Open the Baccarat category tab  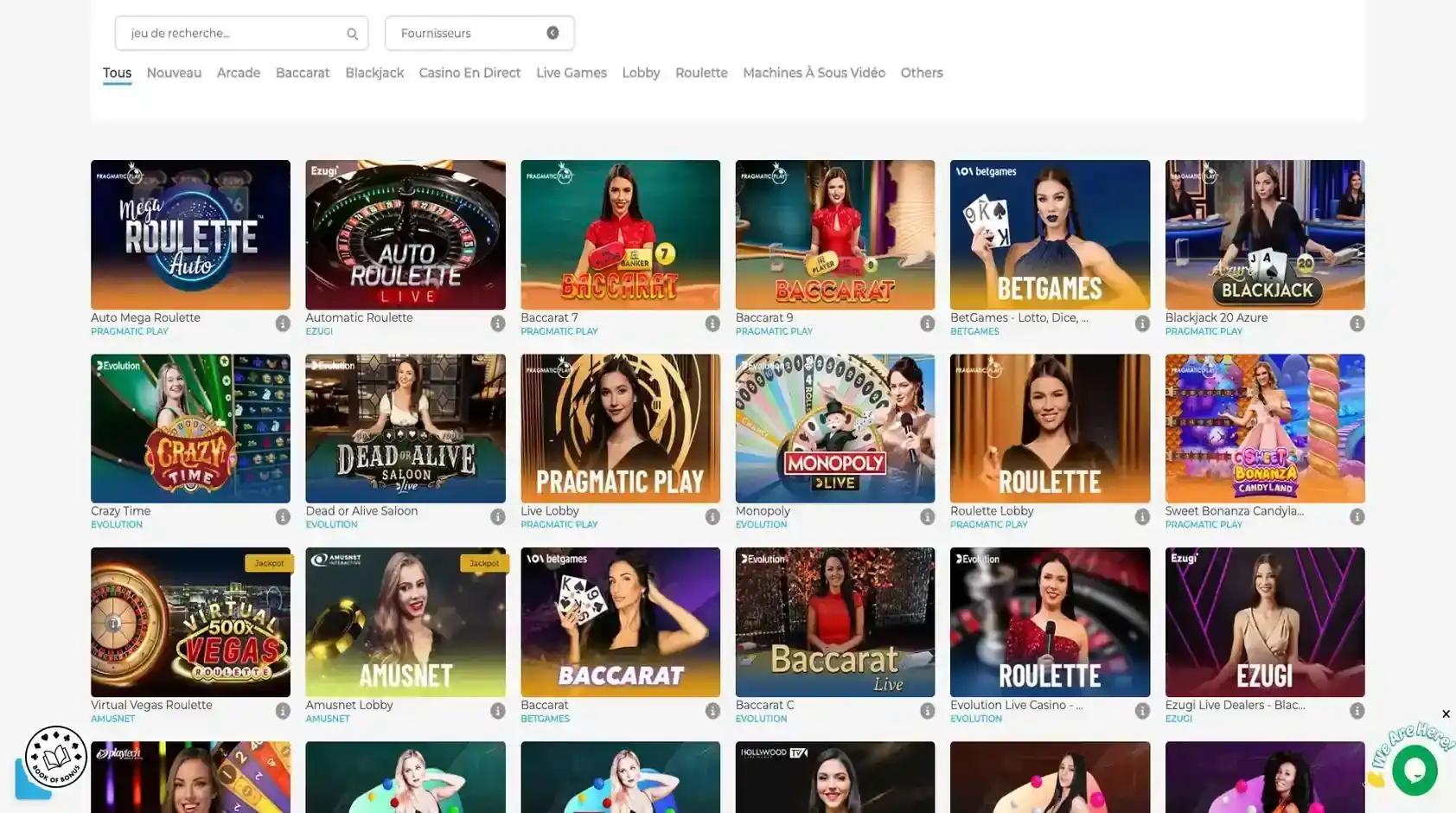[303, 73]
